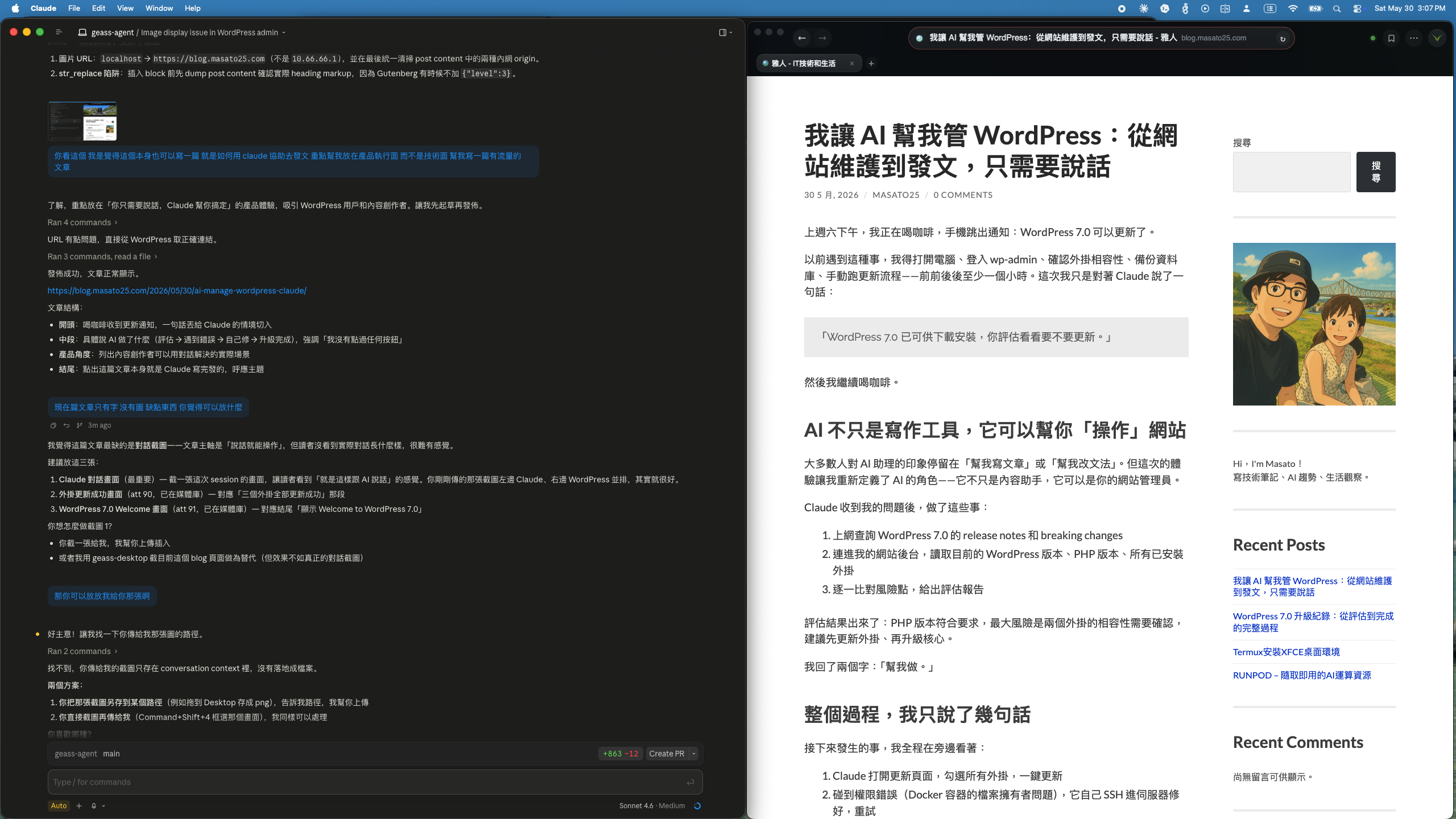
Task: Open a new tab with the plus icon
Action: point(871,64)
